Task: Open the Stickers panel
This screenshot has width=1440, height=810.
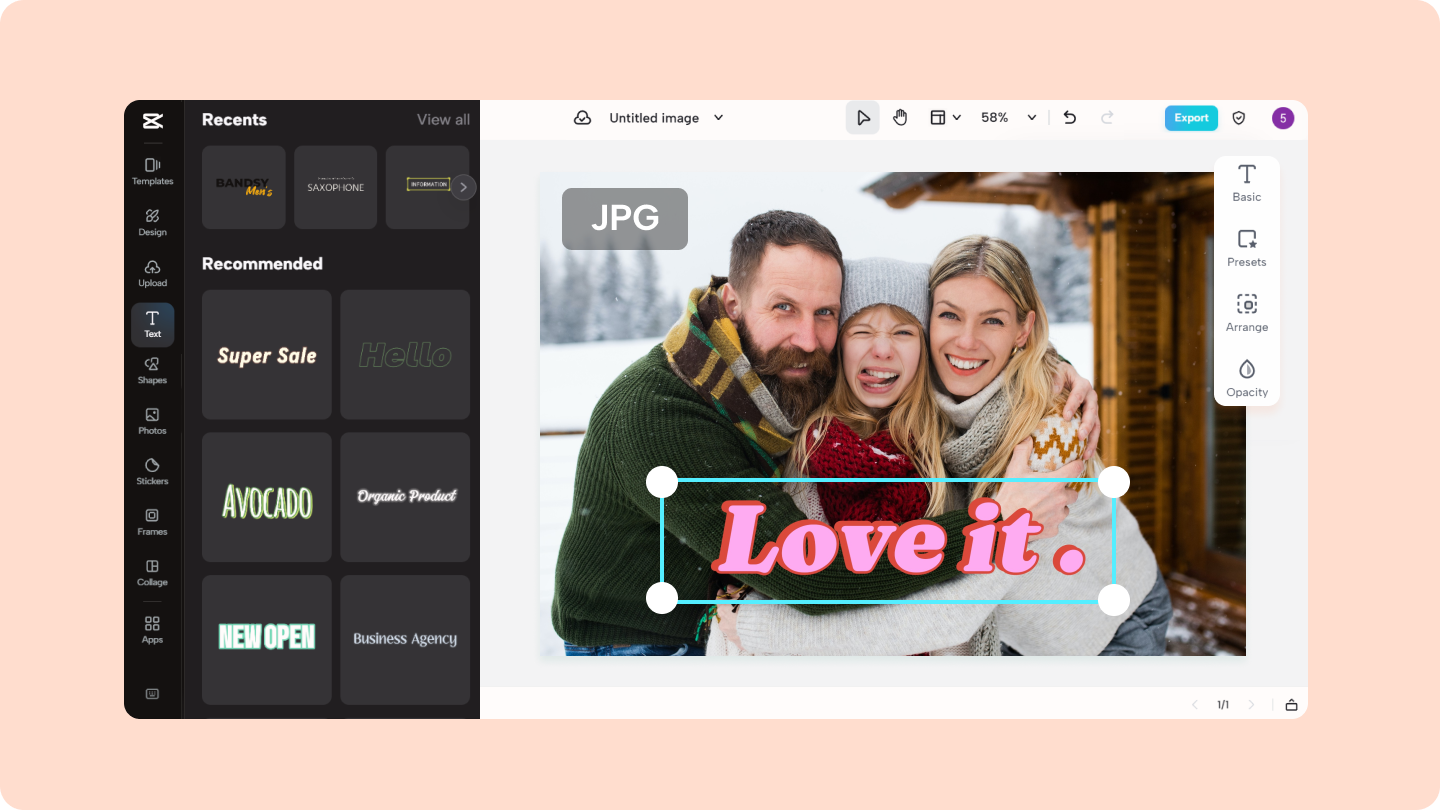Action: [x=152, y=472]
